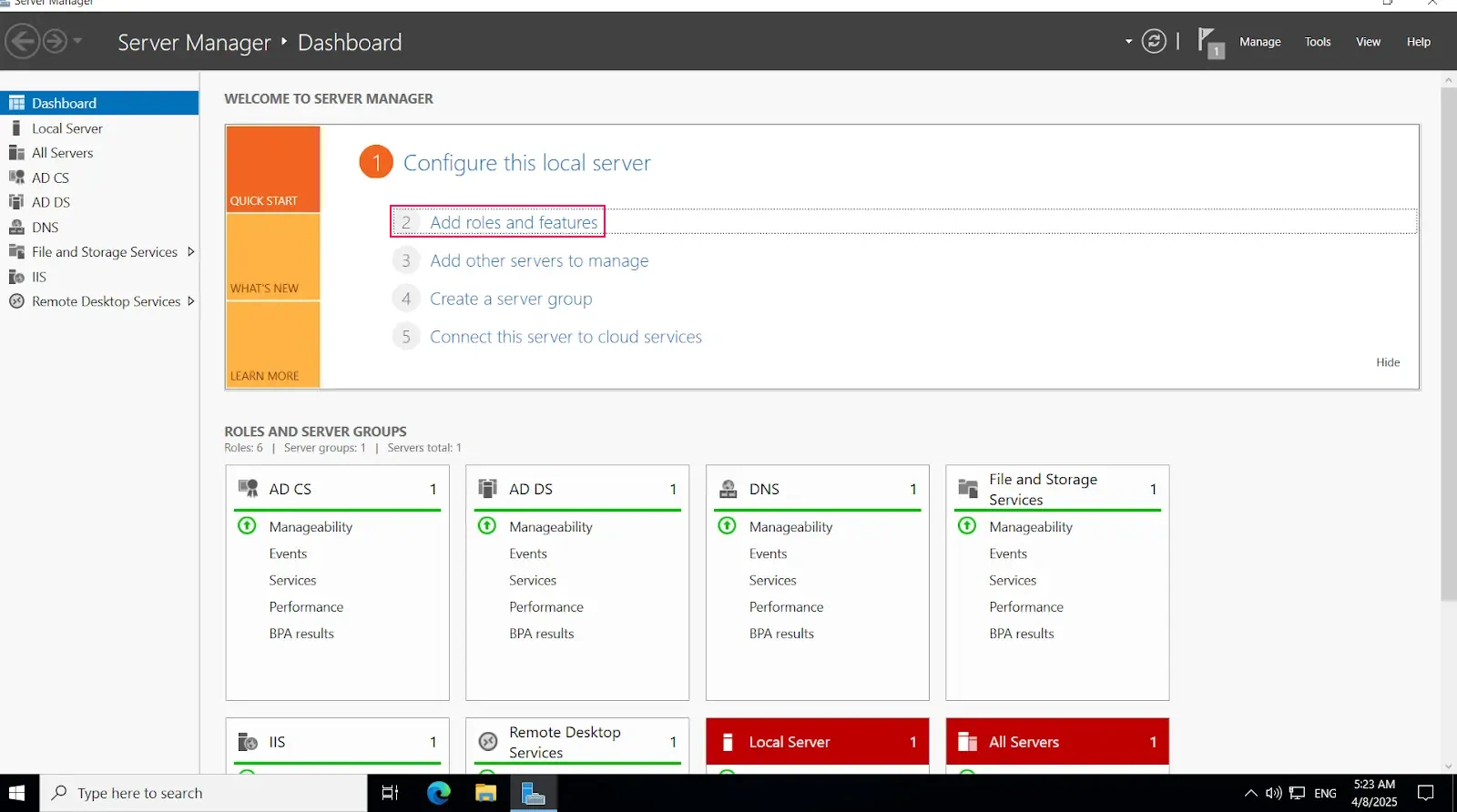Open What's New tile
The image size is (1457, 812).
pyautogui.click(x=273, y=258)
